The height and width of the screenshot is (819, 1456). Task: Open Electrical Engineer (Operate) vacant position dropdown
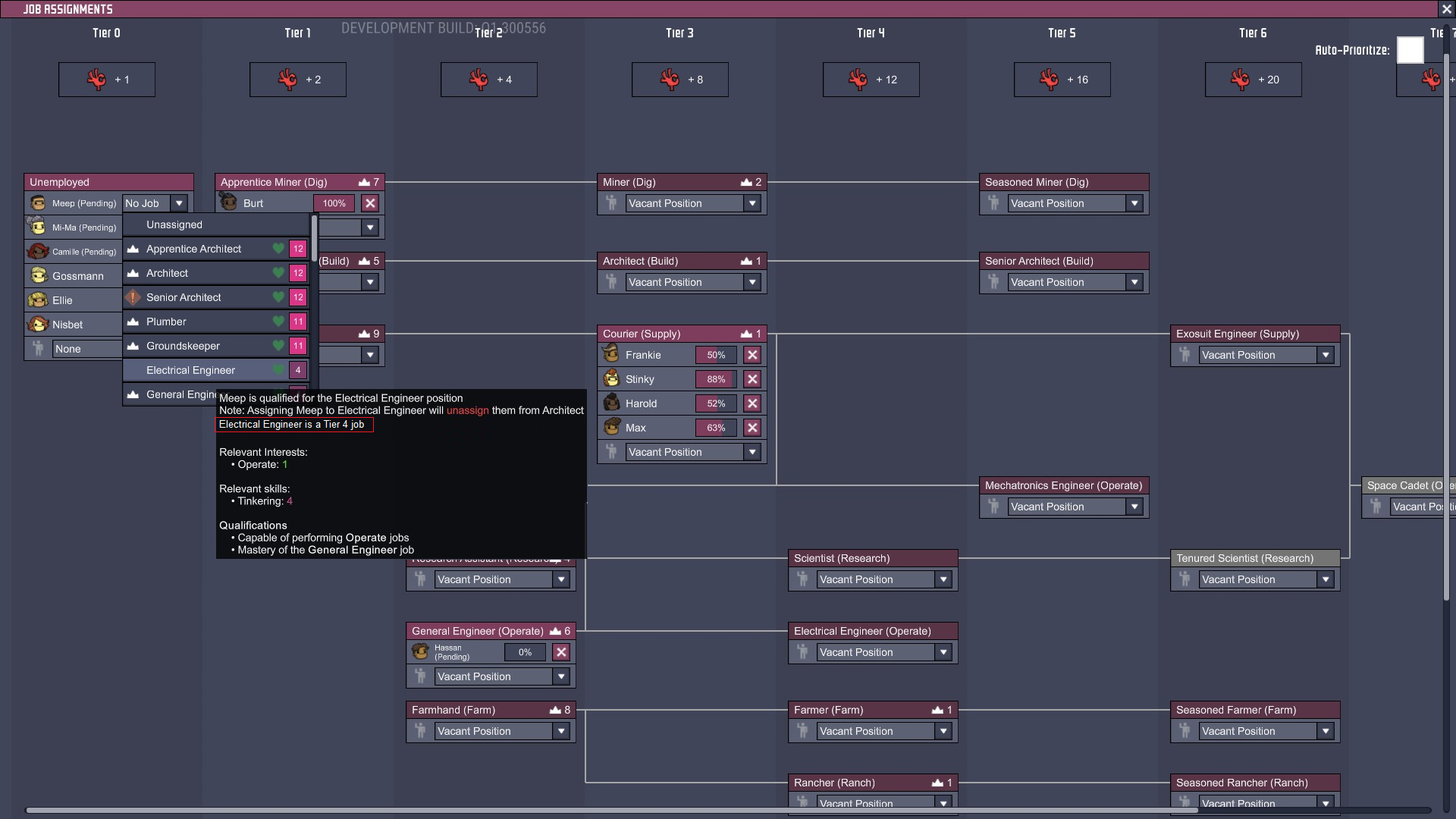coord(943,652)
